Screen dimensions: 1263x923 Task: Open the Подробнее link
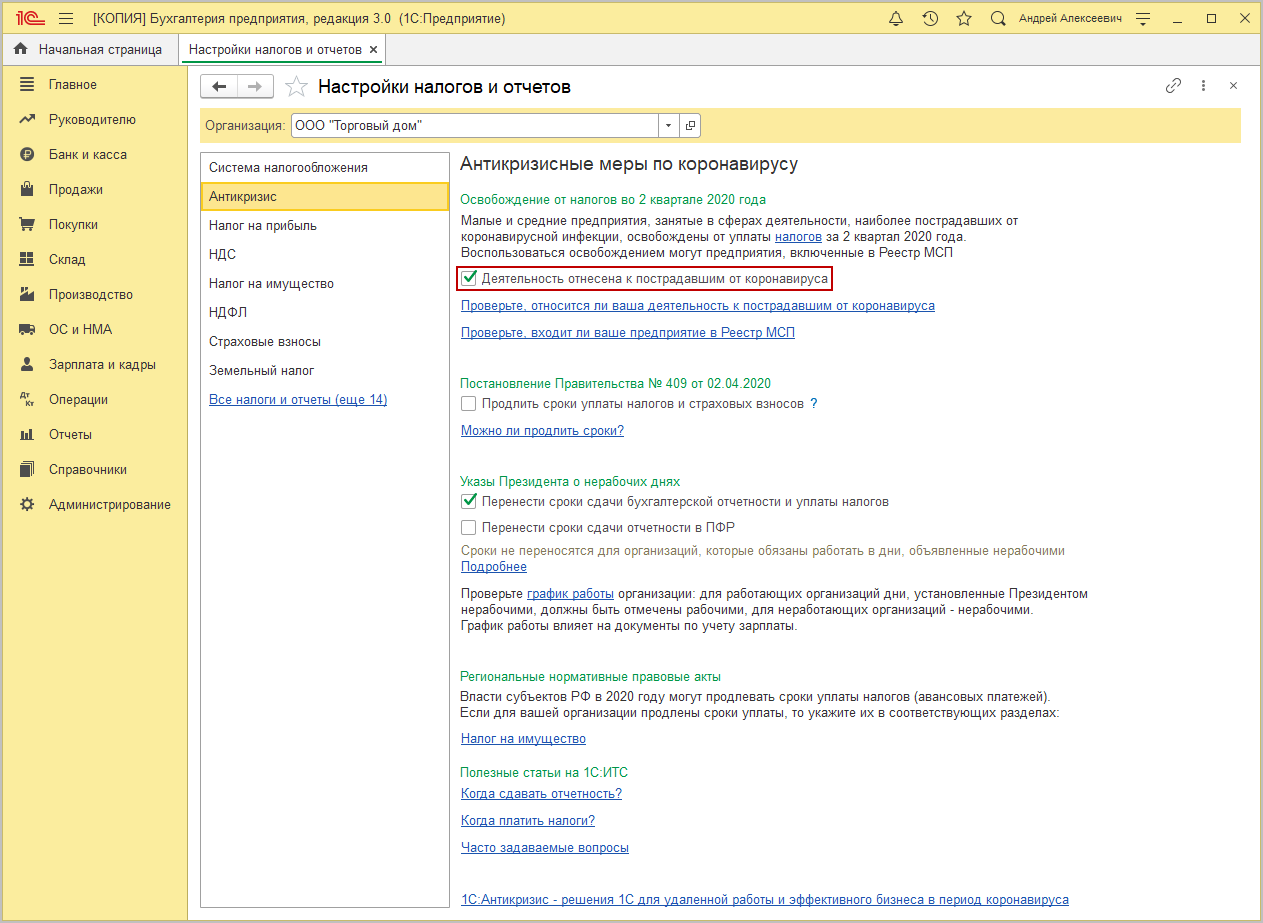(x=494, y=567)
